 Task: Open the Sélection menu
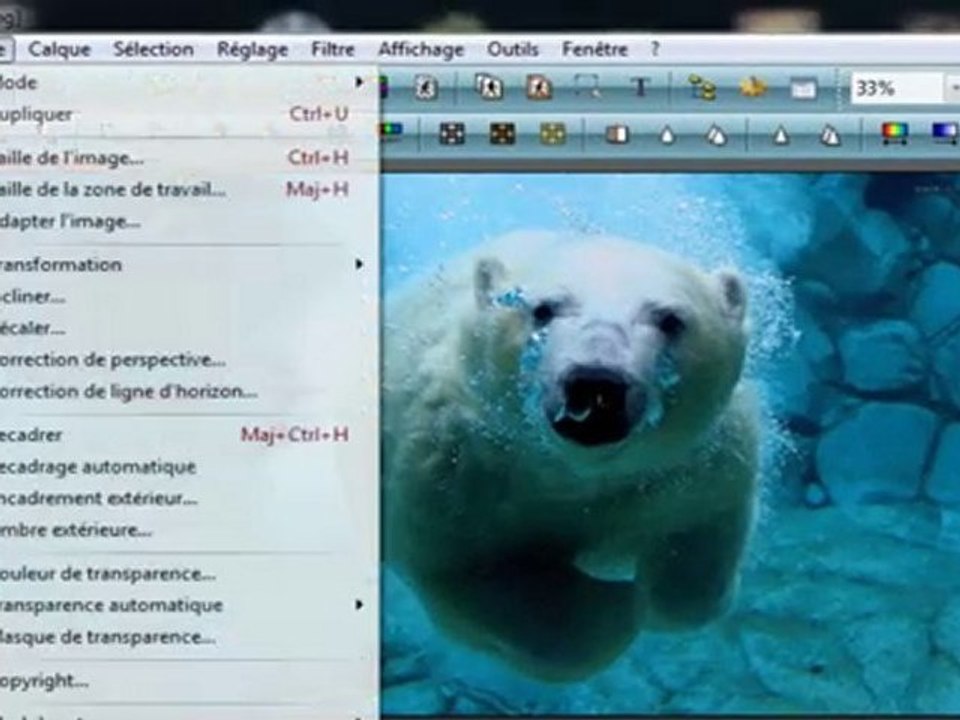pos(153,49)
